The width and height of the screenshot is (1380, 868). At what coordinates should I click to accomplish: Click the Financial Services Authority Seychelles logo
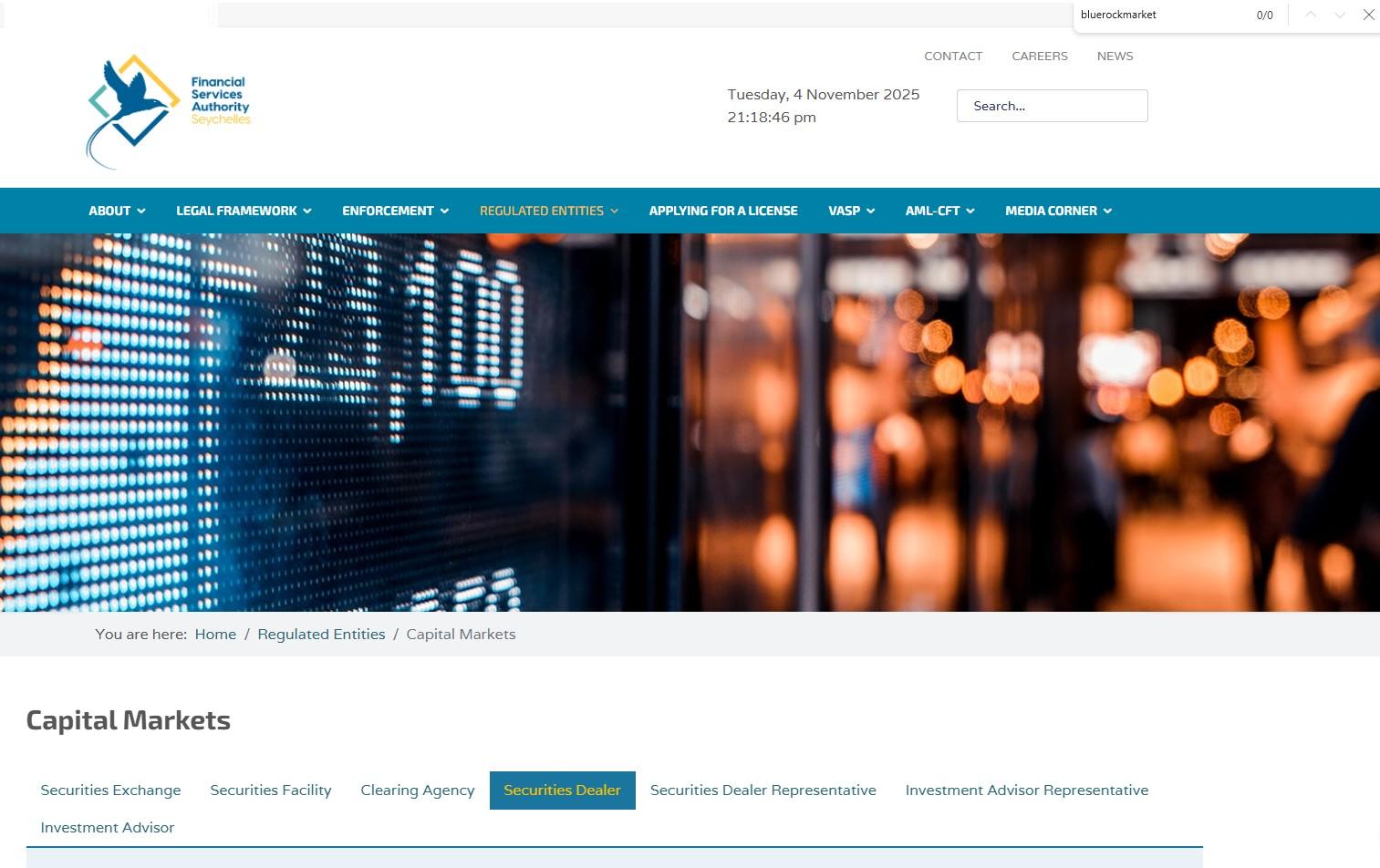tap(169, 111)
